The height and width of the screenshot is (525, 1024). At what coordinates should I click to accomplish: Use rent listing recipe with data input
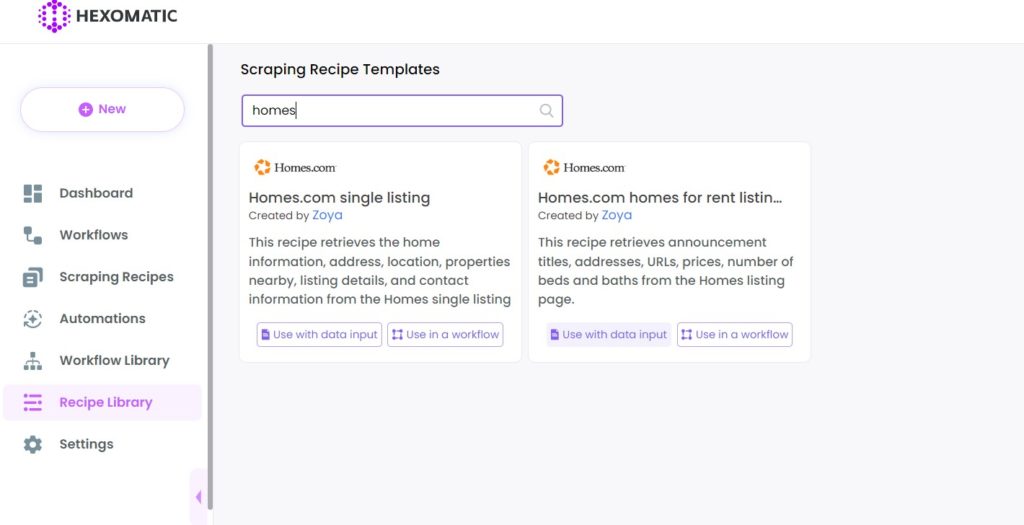coord(609,334)
